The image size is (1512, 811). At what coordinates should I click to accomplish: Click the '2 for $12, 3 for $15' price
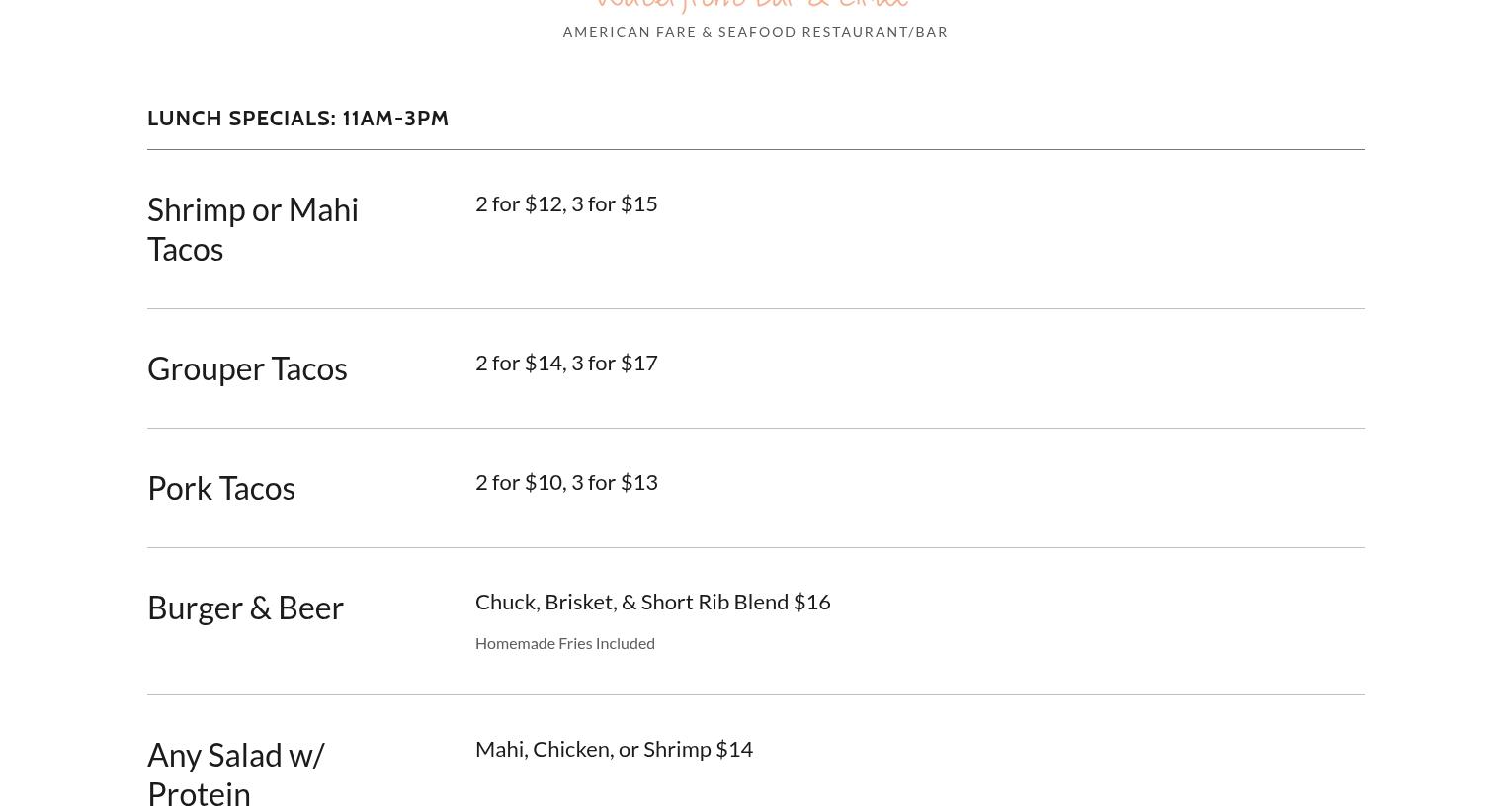[x=566, y=203]
